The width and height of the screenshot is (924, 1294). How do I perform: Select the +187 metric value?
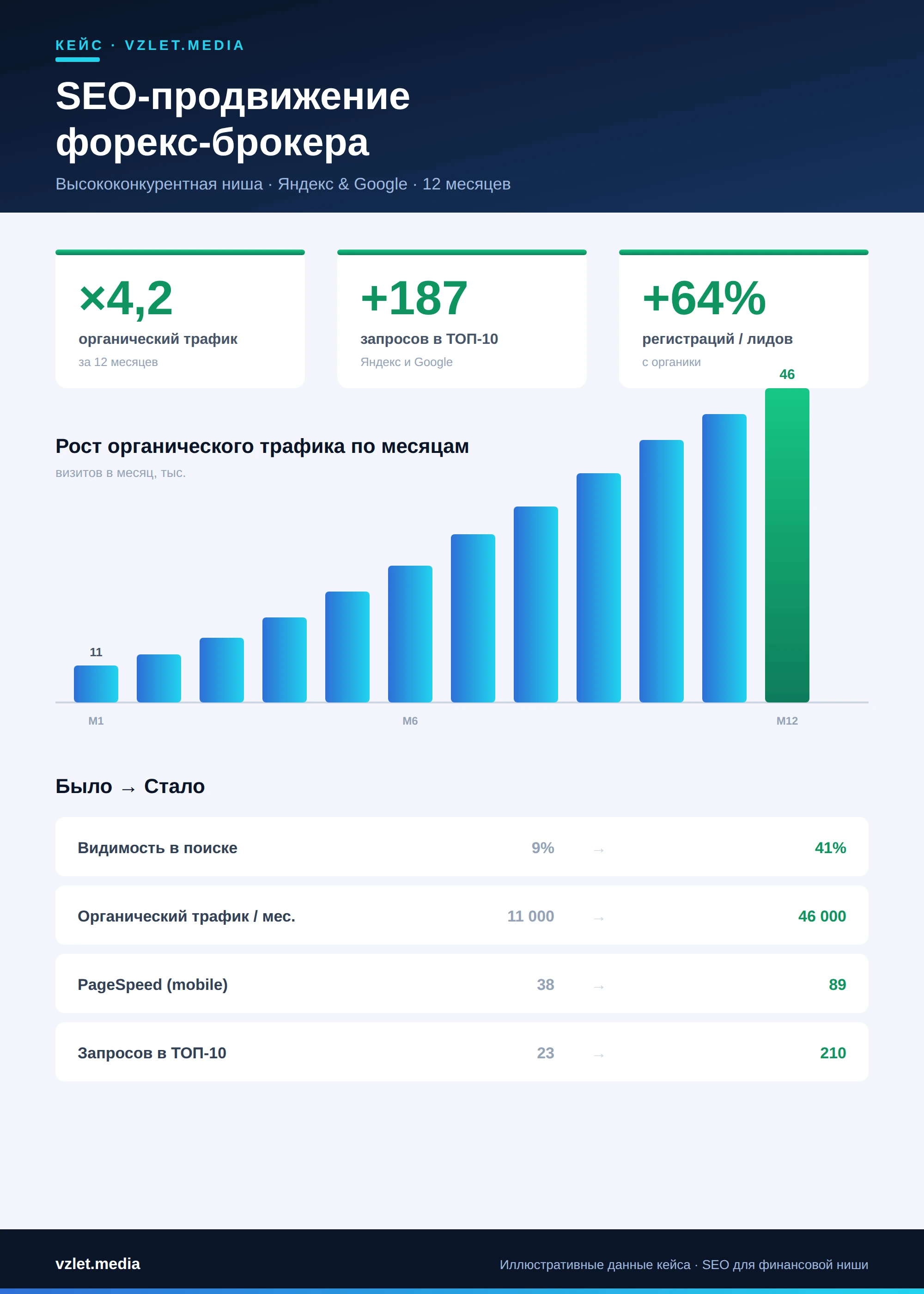point(414,298)
